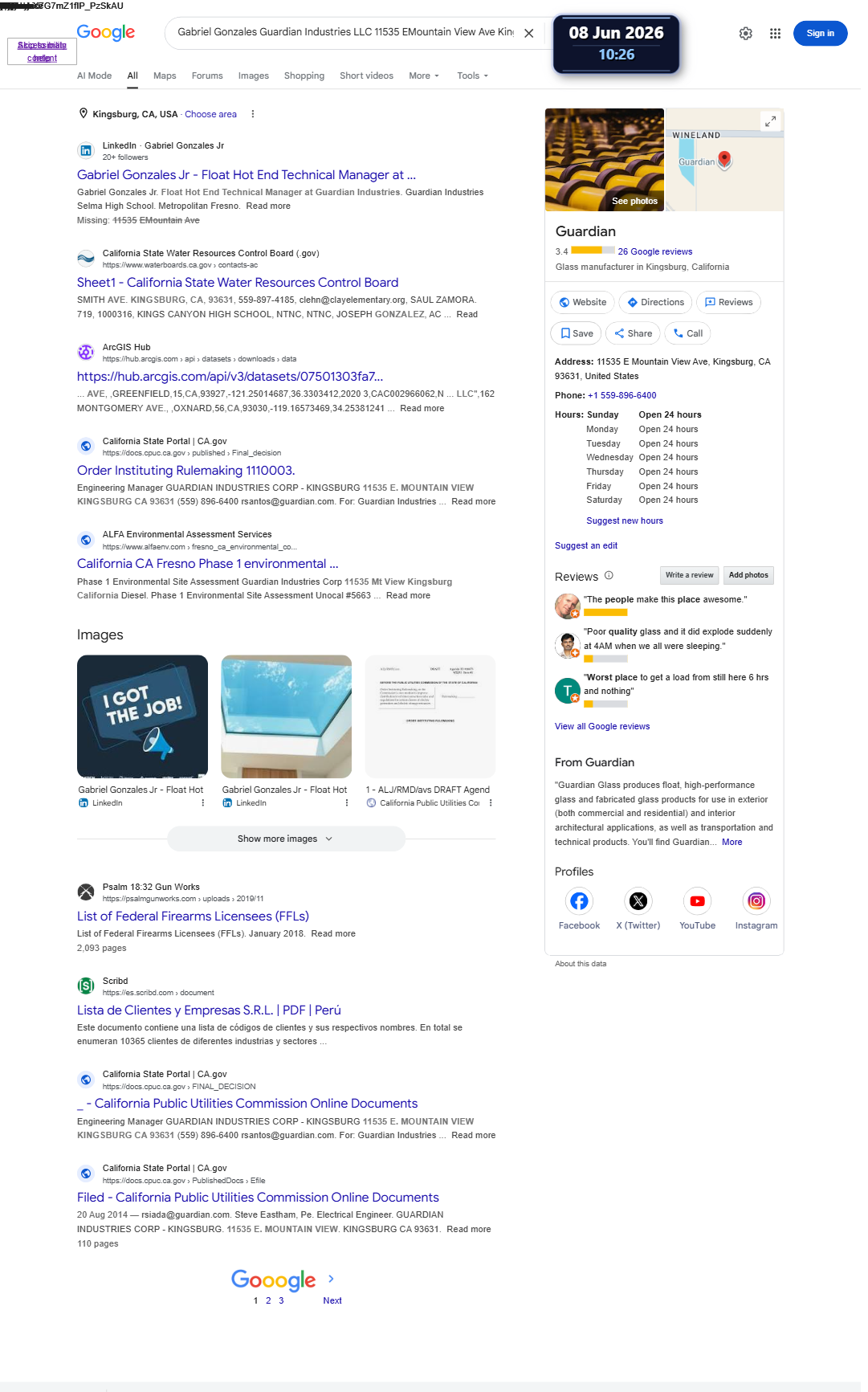Call Guardian via Call button
868x1392 pixels.
pyautogui.click(x=688, y=333)
